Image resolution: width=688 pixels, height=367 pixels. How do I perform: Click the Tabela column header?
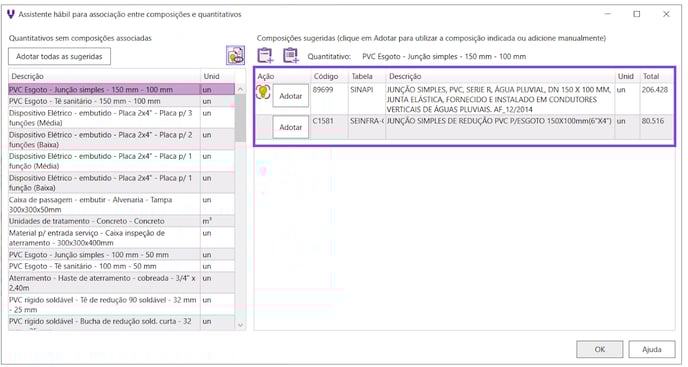click(367, 76)
